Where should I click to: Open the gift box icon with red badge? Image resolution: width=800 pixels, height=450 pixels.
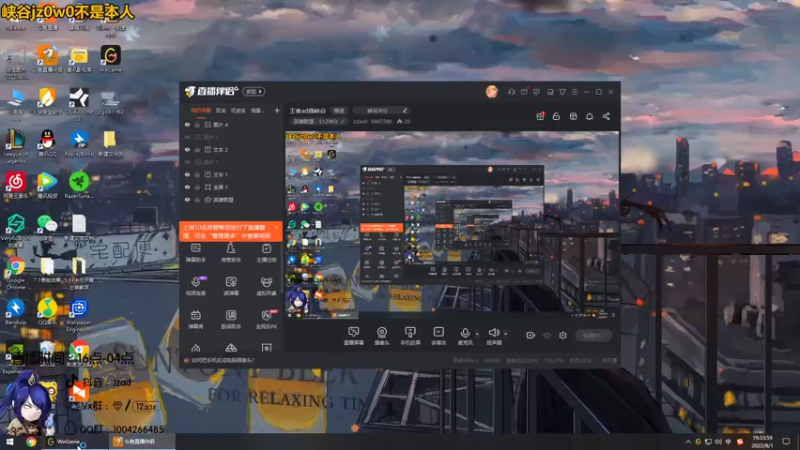[540, 116]
